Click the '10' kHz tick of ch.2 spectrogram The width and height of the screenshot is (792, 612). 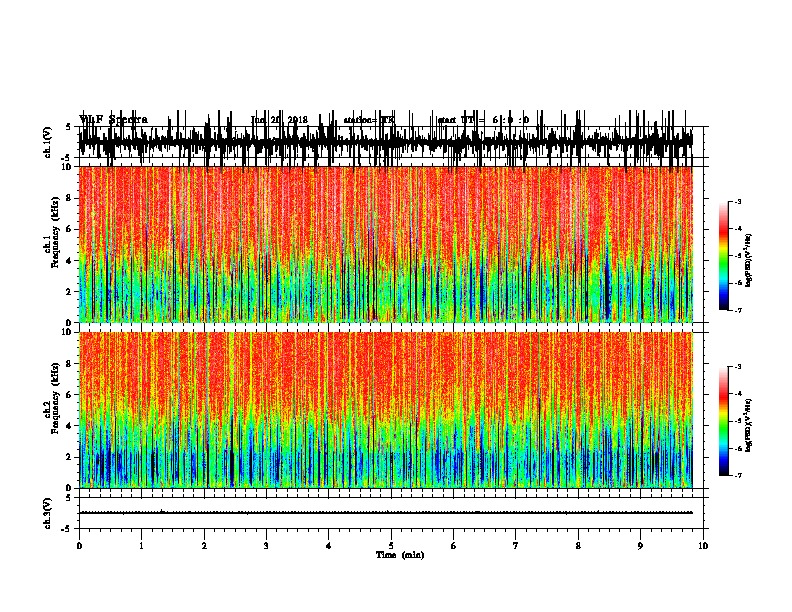click(67, 332)
